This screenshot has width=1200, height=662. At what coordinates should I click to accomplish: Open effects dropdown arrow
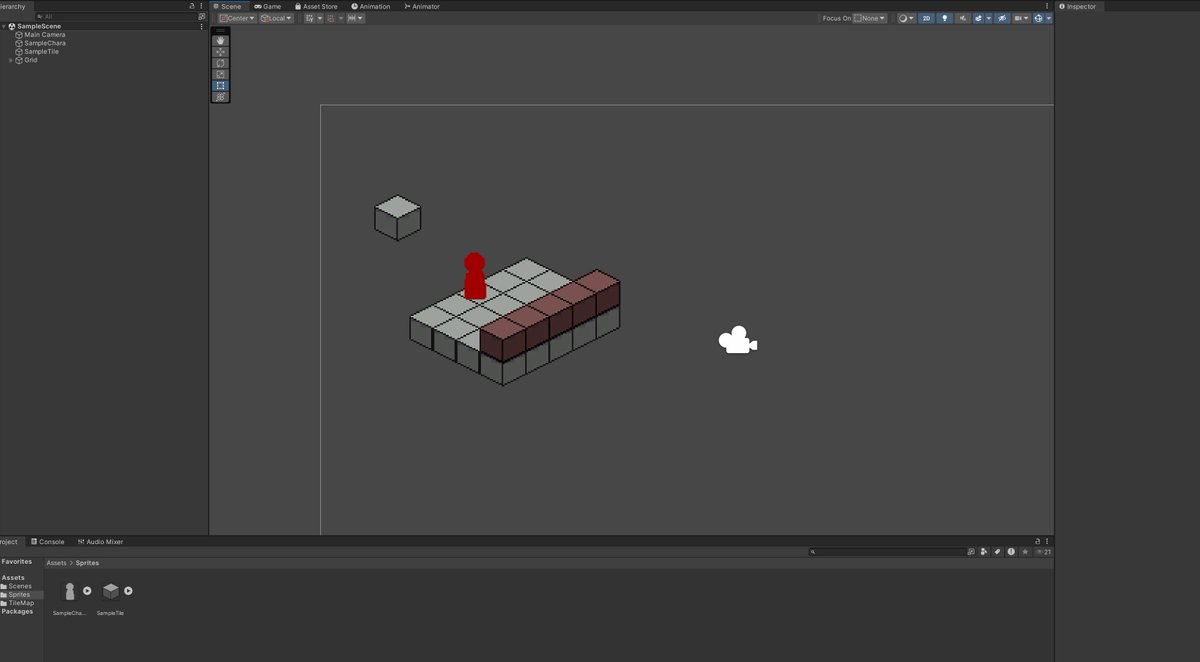coord(989,18)
